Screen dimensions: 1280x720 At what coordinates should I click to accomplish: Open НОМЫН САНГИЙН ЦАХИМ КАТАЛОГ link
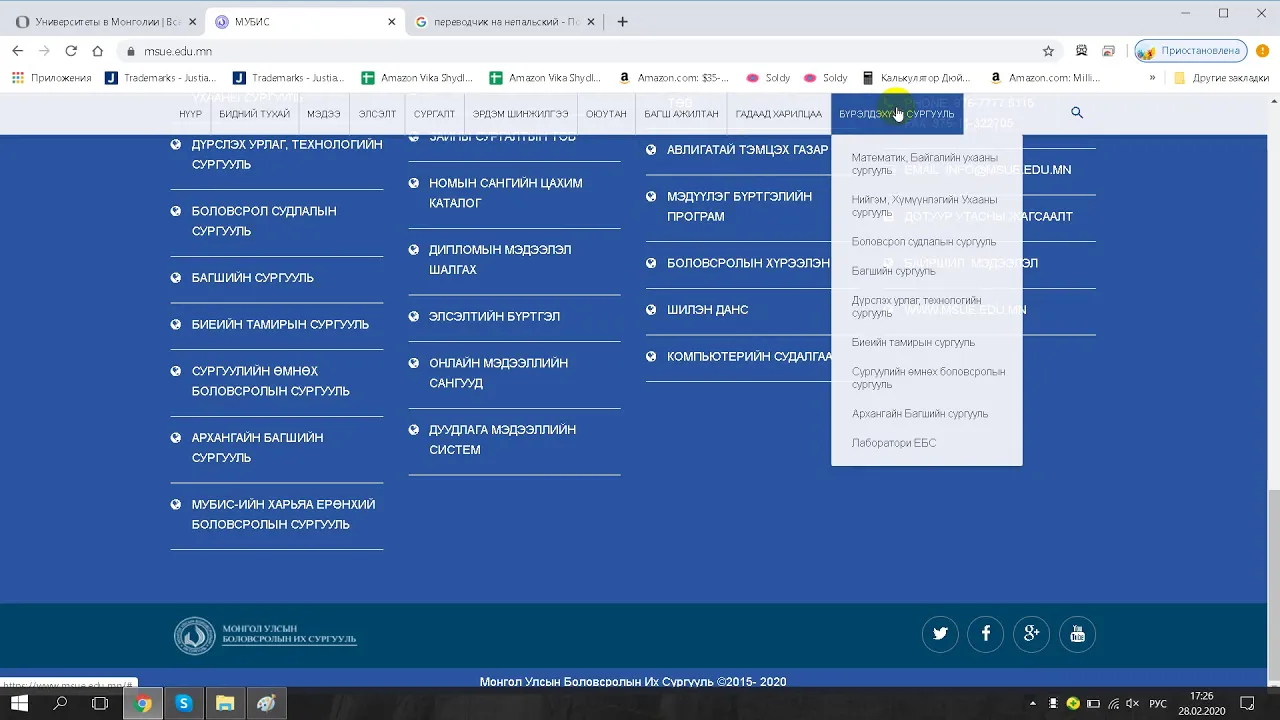505,193
